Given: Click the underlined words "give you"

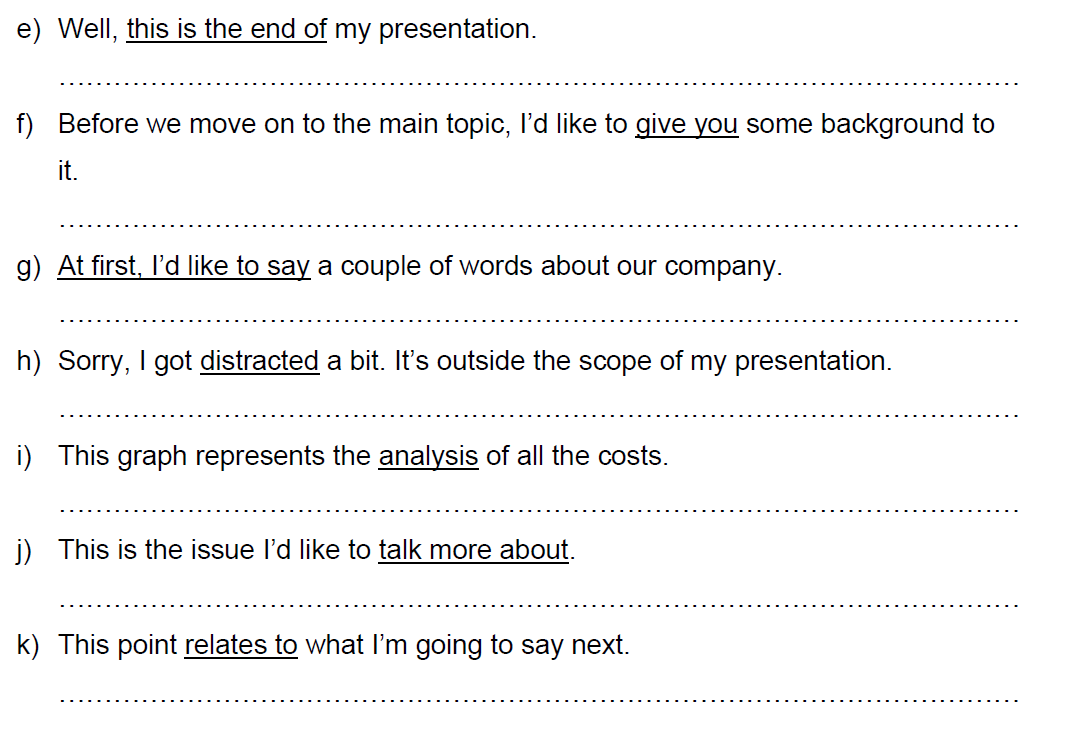Looking at the screenshot, I should [x=686, y=125].
